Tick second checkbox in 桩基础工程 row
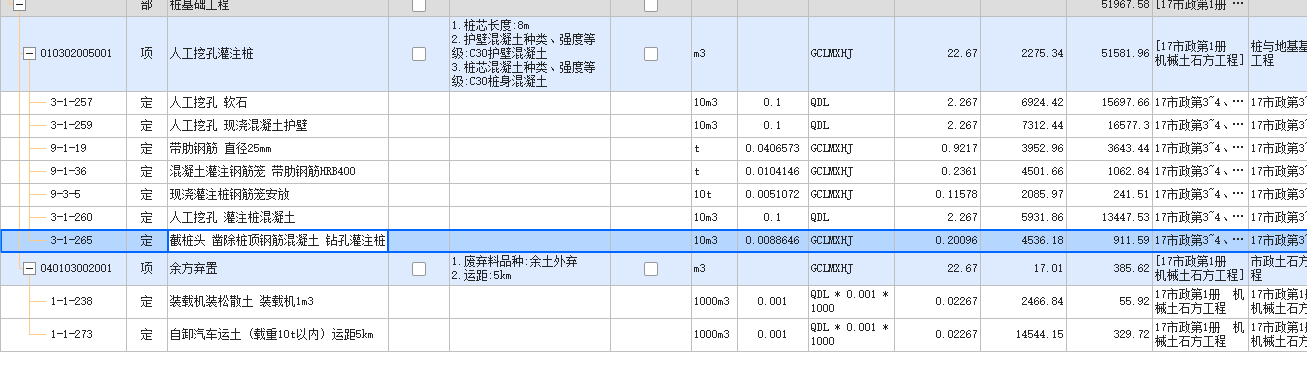 coord(651,5)
